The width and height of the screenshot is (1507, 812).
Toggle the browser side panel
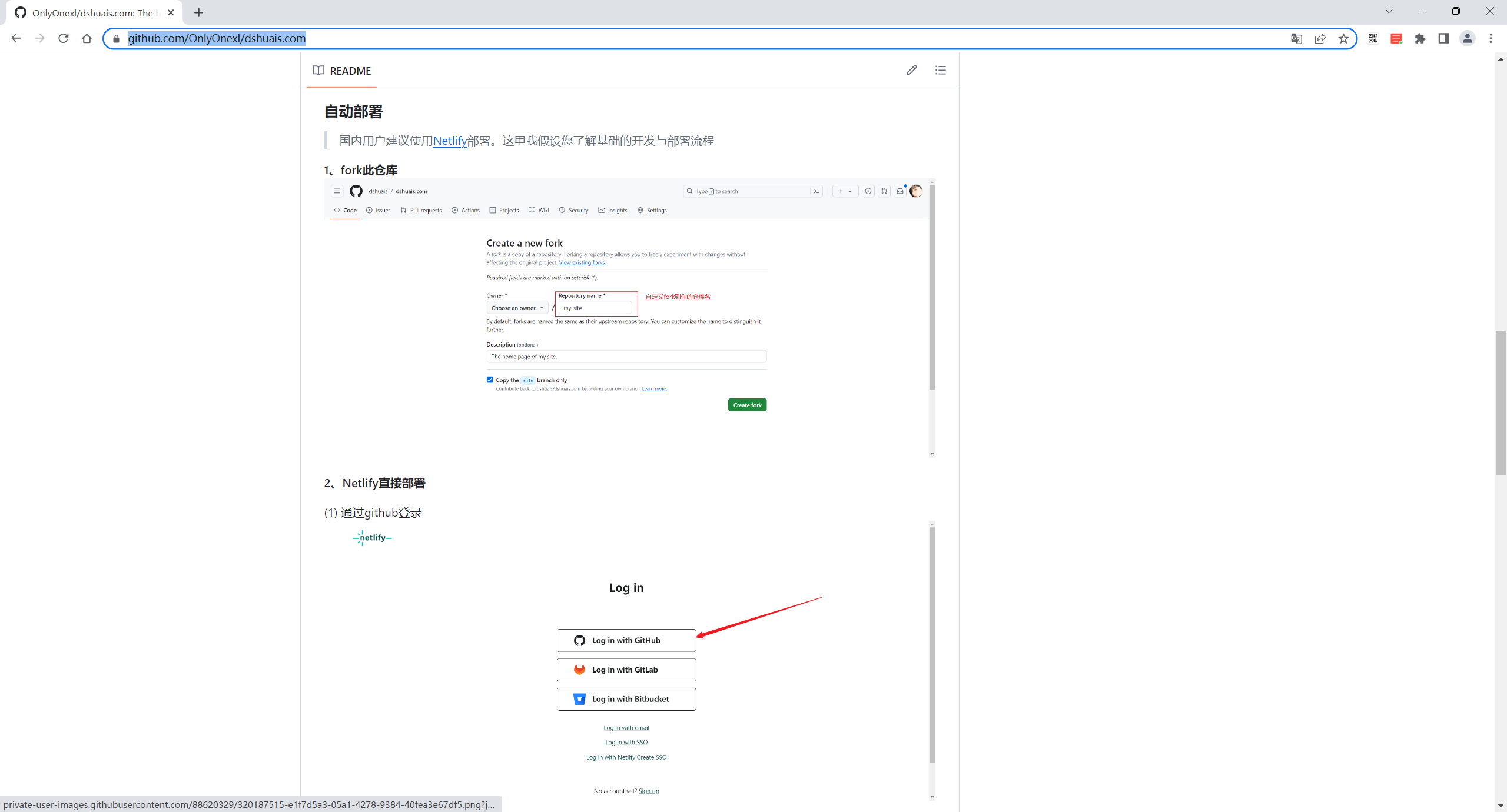pos(1443,38)
